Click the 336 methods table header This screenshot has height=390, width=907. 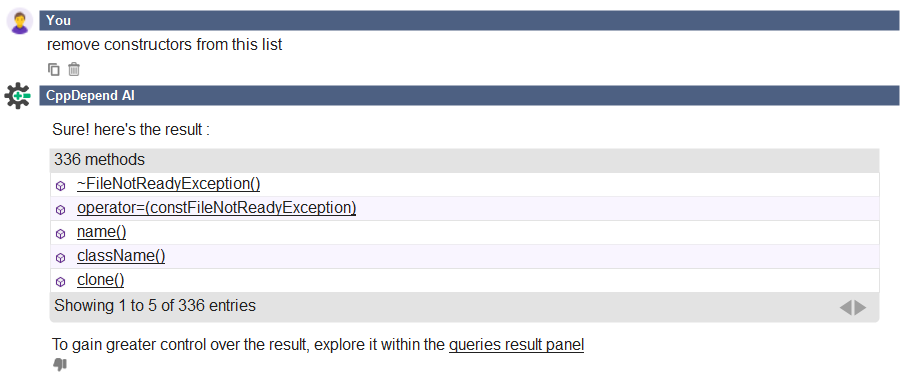pyautogui.click(x=464, y=160)
